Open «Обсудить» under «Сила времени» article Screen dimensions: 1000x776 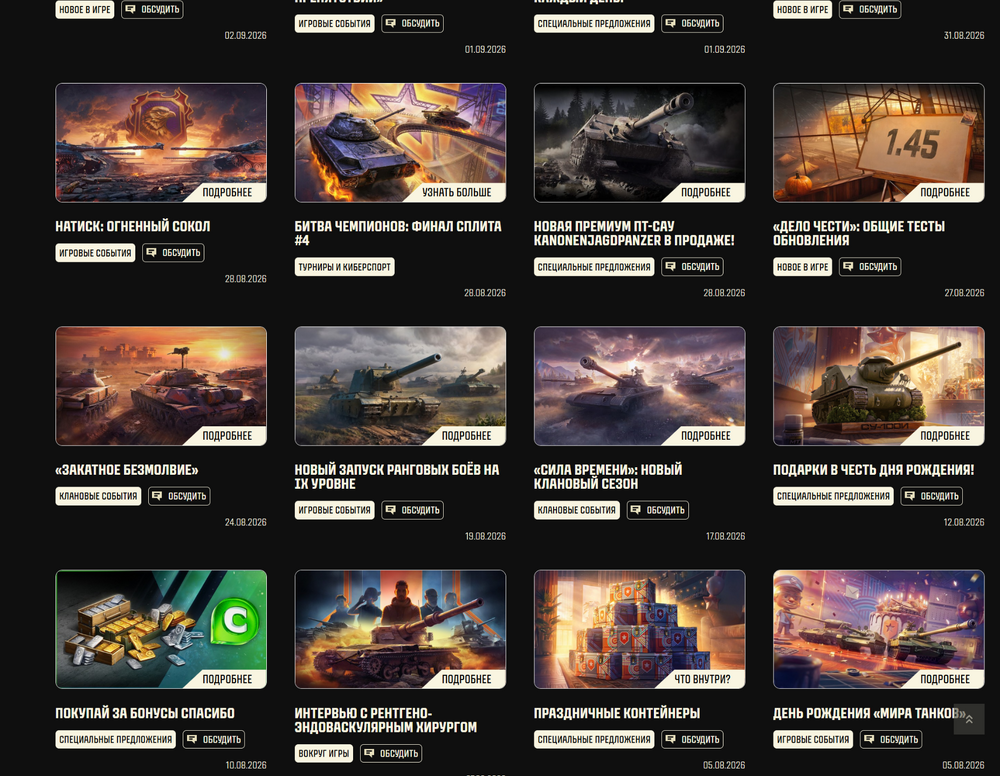pos(658,511)
